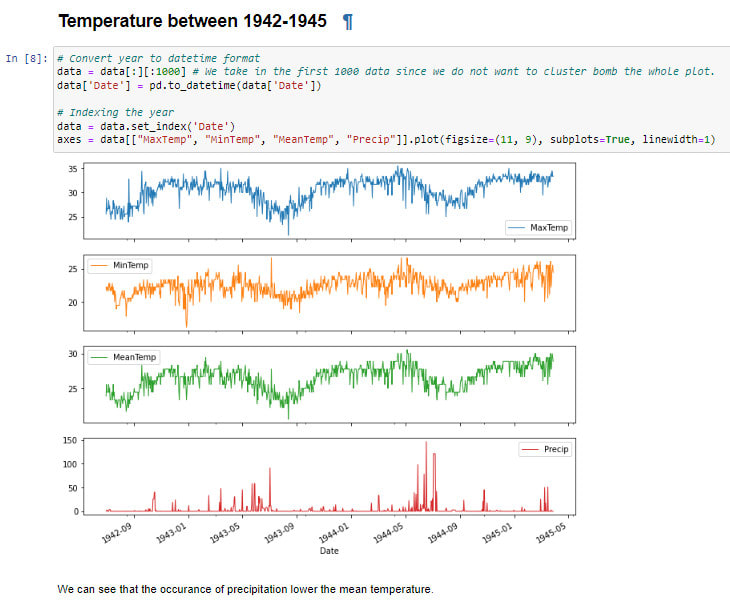Viewport: 730px width, 610px height.
Task: Click the pilcrow anchor link beside heading
Action: tap(347, 22)
